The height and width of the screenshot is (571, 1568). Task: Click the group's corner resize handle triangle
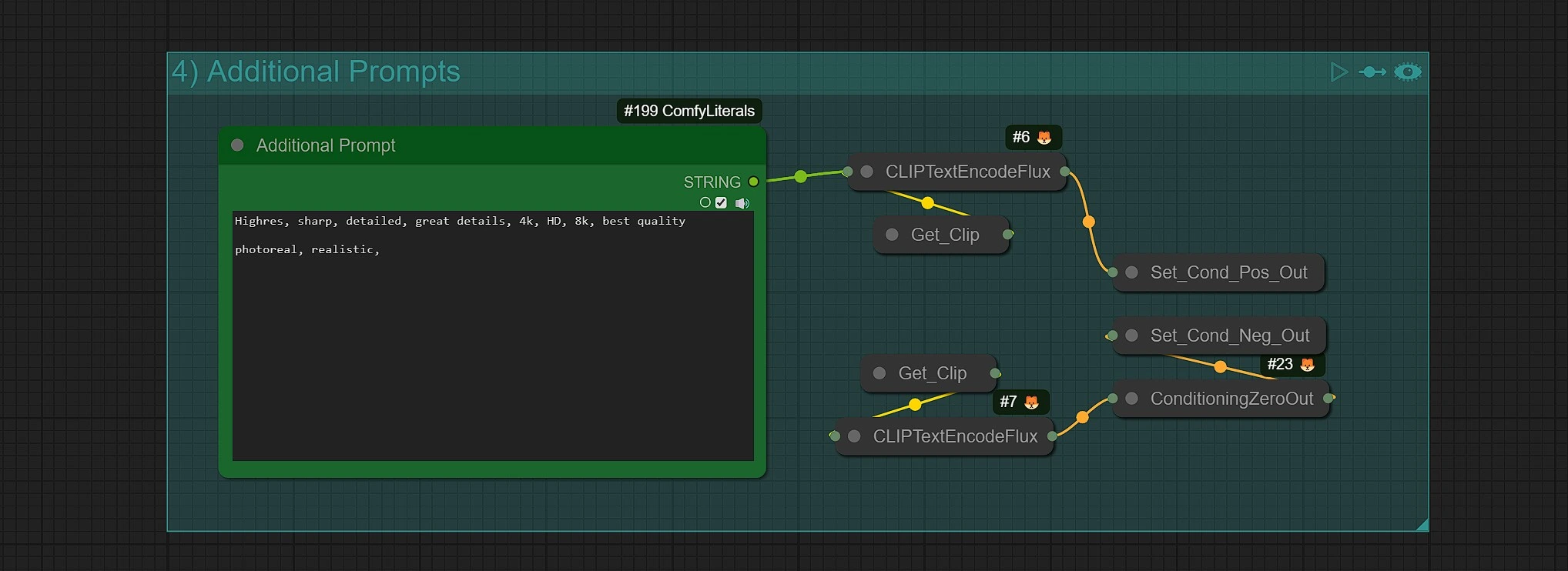[x=1422, y=525]
